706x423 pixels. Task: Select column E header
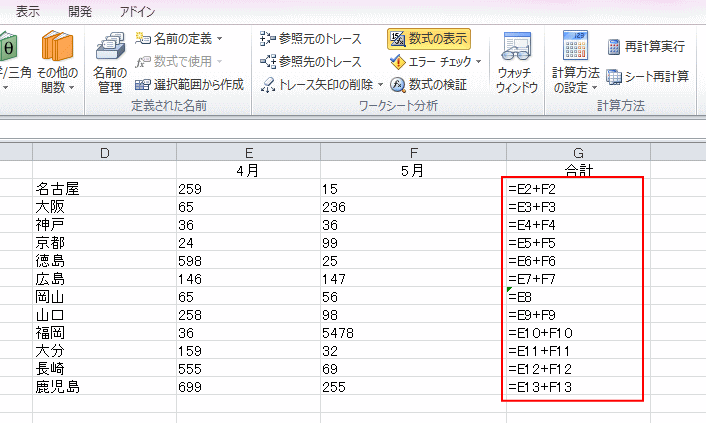pyautogui.click(x=249, y=153)
